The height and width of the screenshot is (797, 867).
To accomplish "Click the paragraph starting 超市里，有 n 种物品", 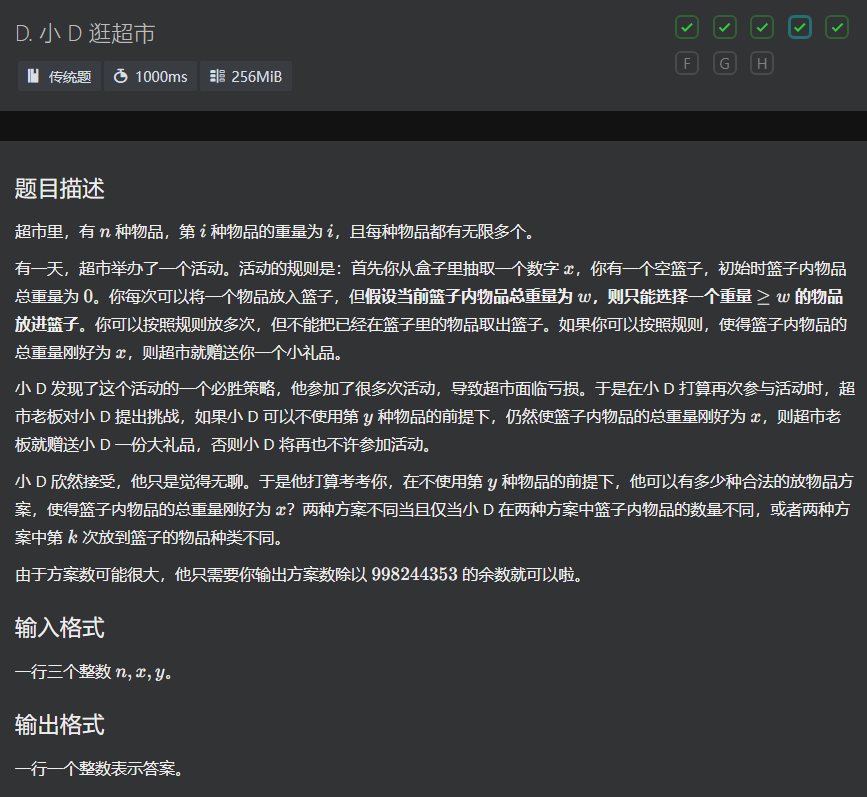I will 275,232.
